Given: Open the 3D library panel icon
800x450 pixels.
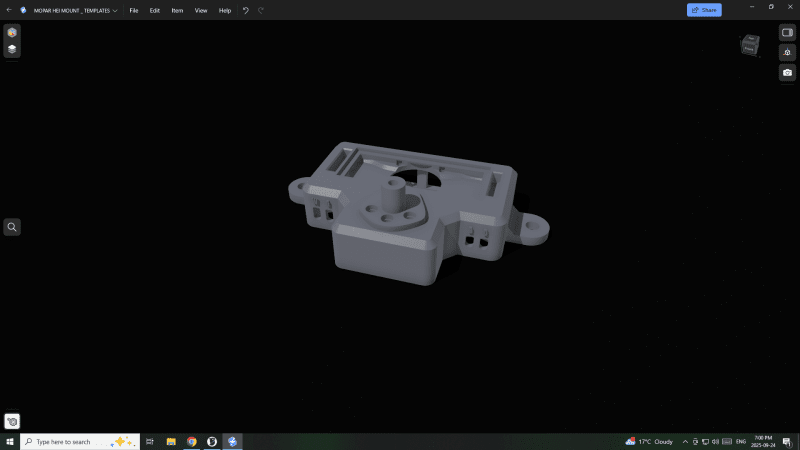Looking at the screenshot, I should point(12,32).
